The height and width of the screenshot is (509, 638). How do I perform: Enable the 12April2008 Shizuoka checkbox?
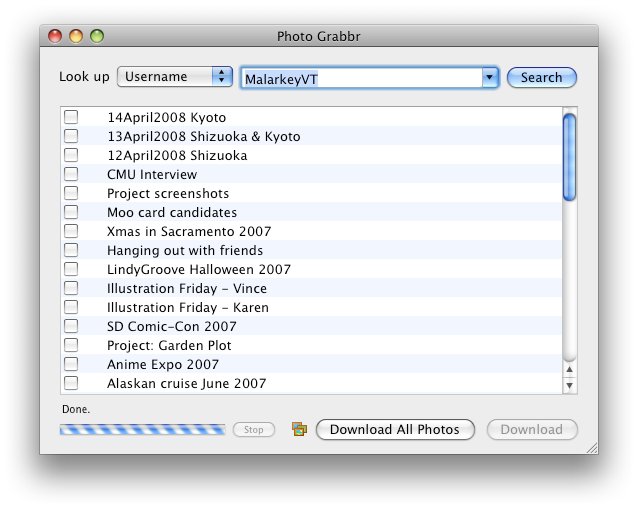tap(71, 155)
